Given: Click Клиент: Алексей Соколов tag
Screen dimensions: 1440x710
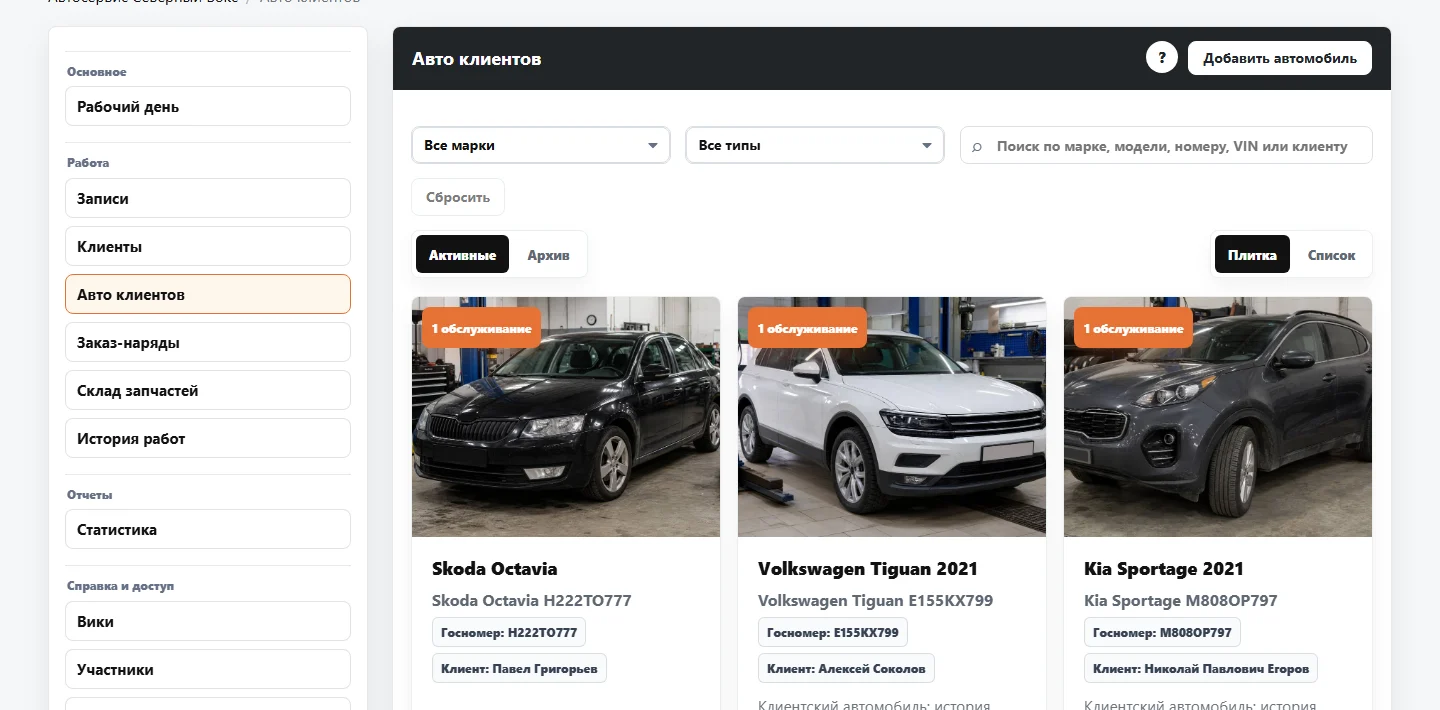Looking at the screenshot, I should 846,668.
